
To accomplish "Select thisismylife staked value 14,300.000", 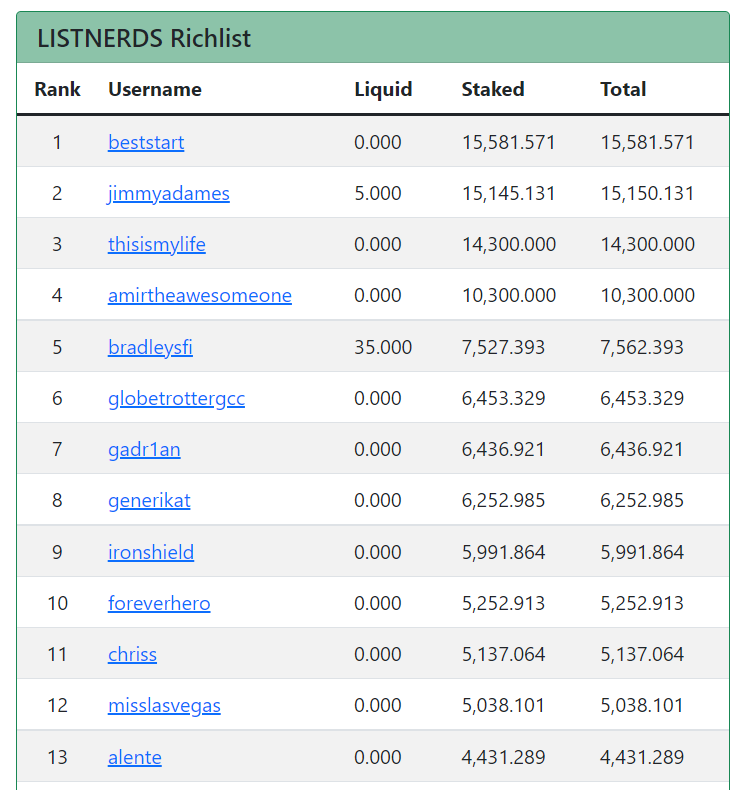I will pos(509,245).
